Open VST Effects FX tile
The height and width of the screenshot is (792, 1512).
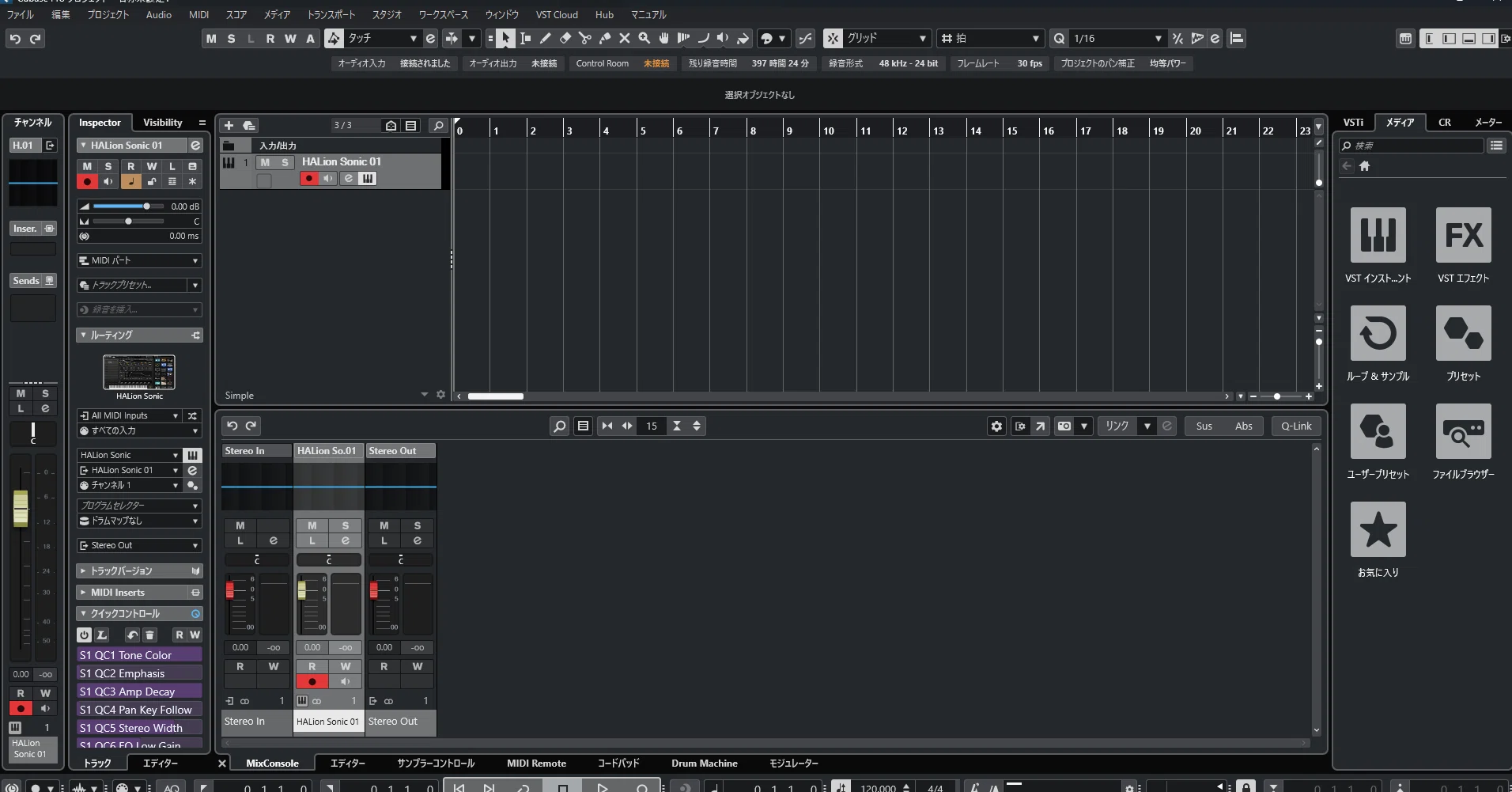[x=1463, y=245]
